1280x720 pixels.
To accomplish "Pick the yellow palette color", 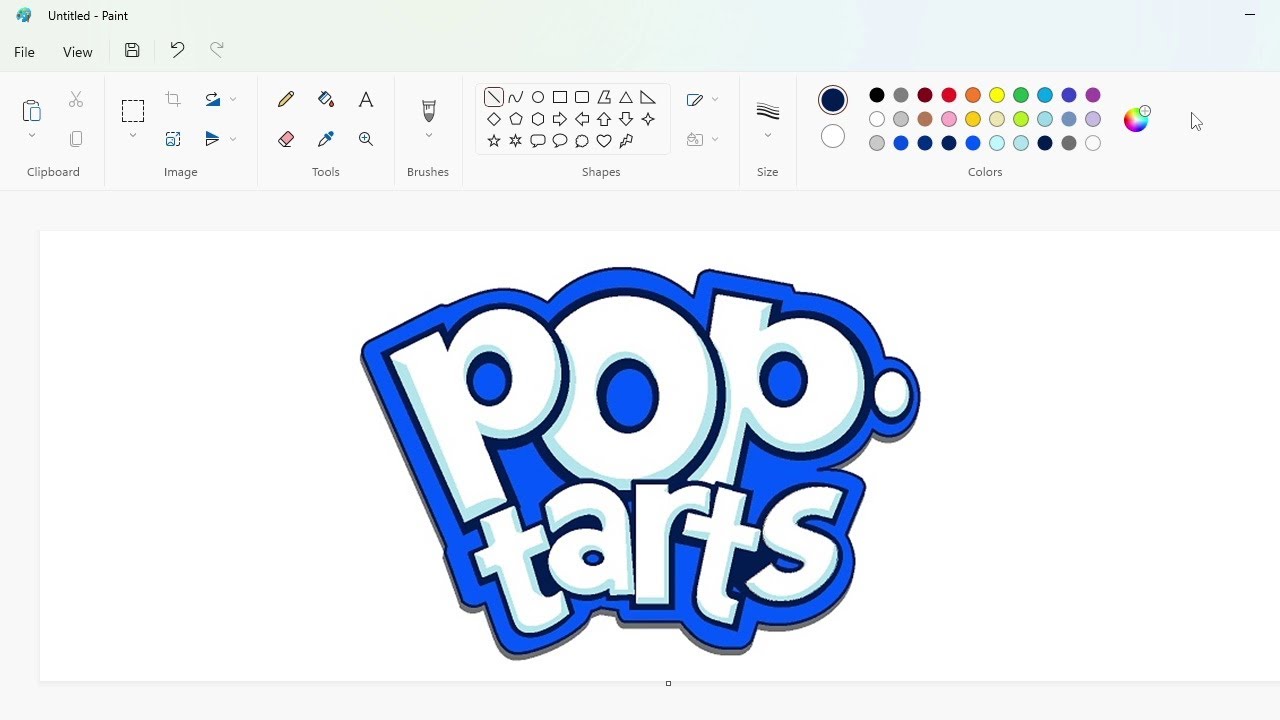I will pos(997,95).
